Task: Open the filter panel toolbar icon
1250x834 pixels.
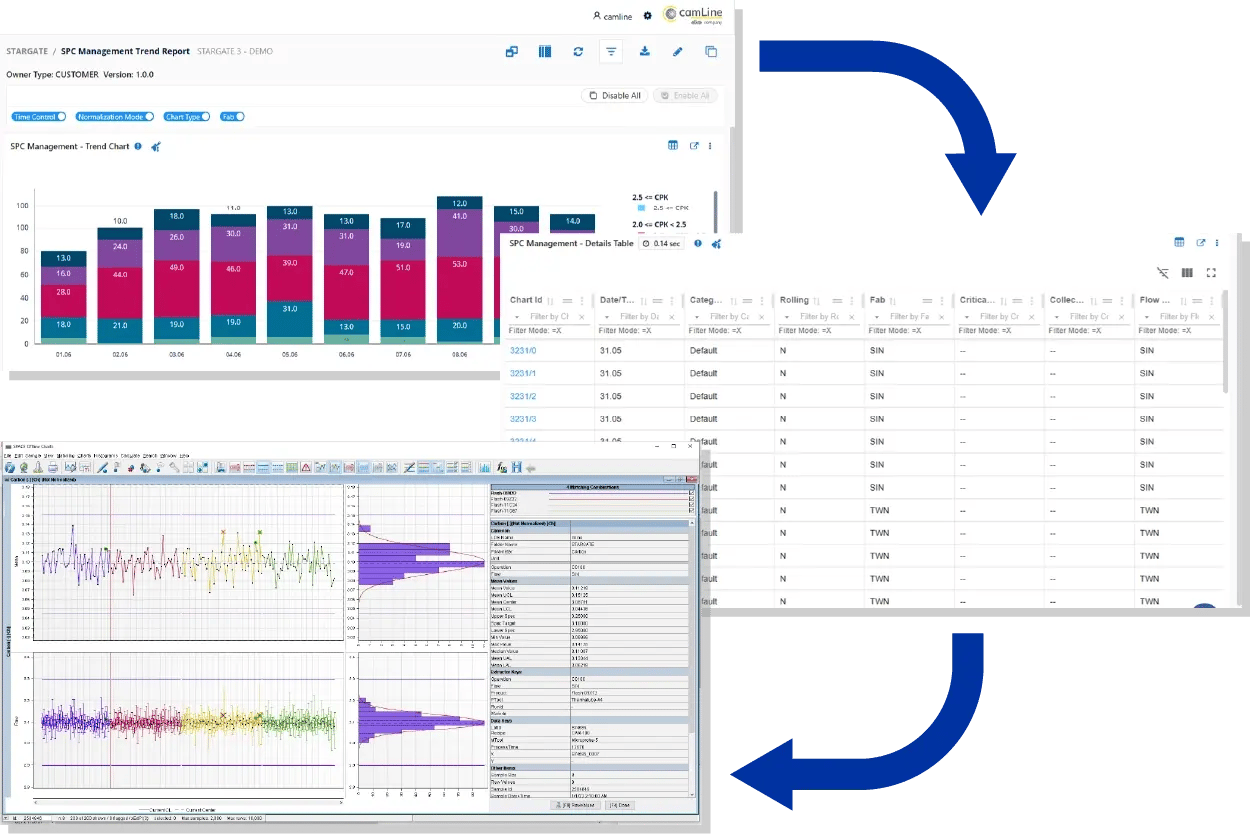Action: (x=611, y=51)
